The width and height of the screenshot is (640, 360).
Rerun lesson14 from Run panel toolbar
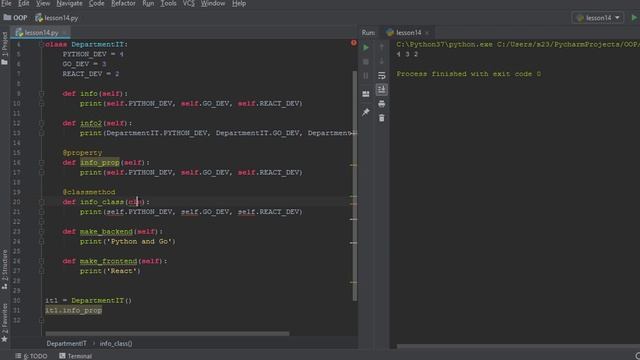[x=366, y=48]
